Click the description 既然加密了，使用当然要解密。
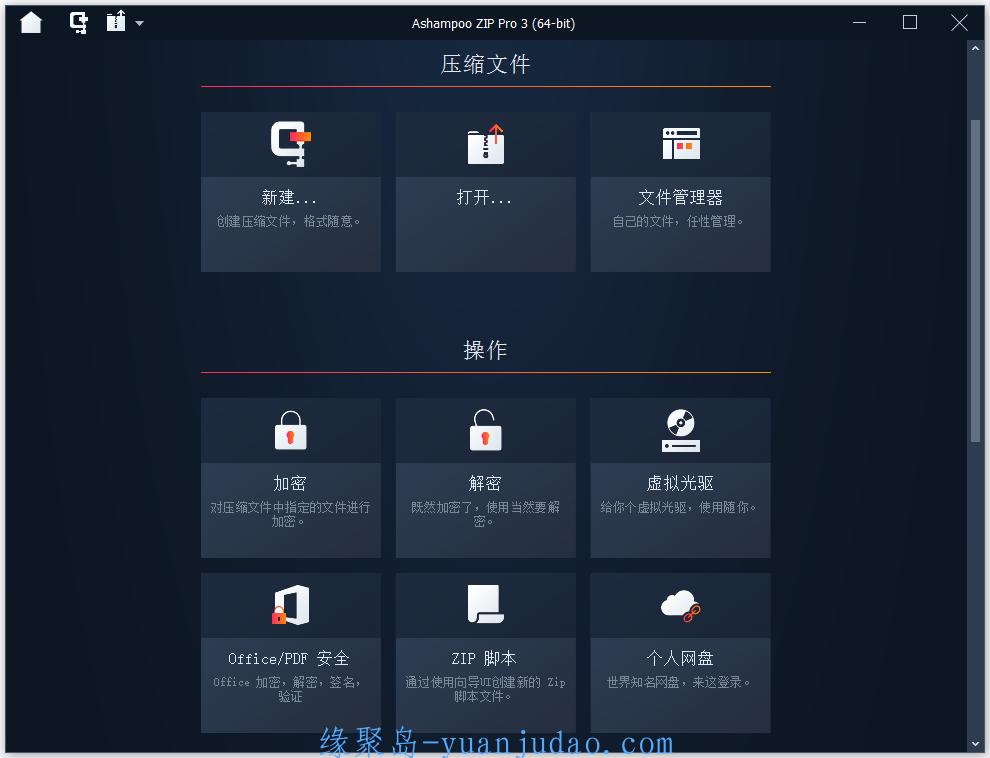The width and height of the screenshot is (990, 758). [486, 514]
